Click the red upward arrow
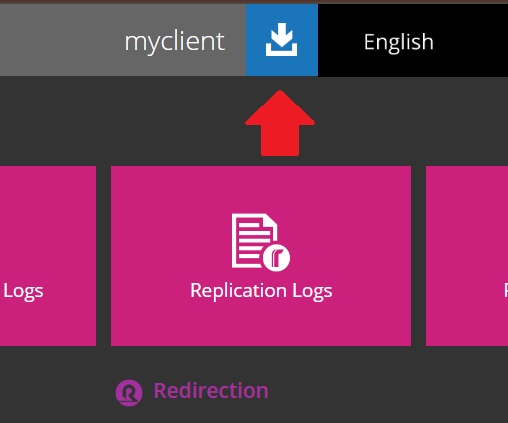 tap(280, 123)
